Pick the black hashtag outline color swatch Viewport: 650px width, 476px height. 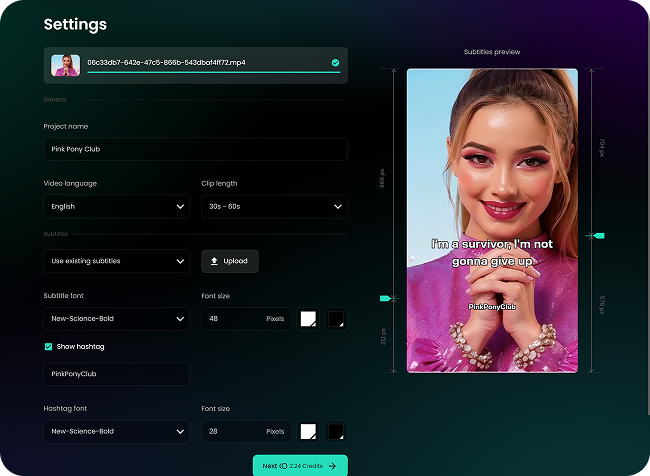click(x=336, y=432)
